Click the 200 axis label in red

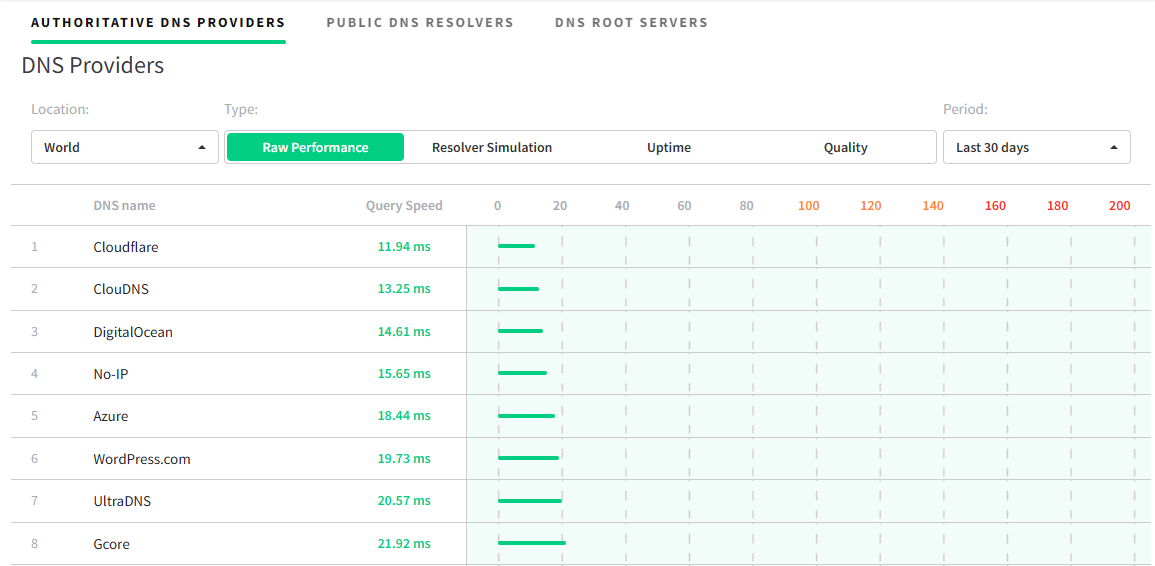1120,206
